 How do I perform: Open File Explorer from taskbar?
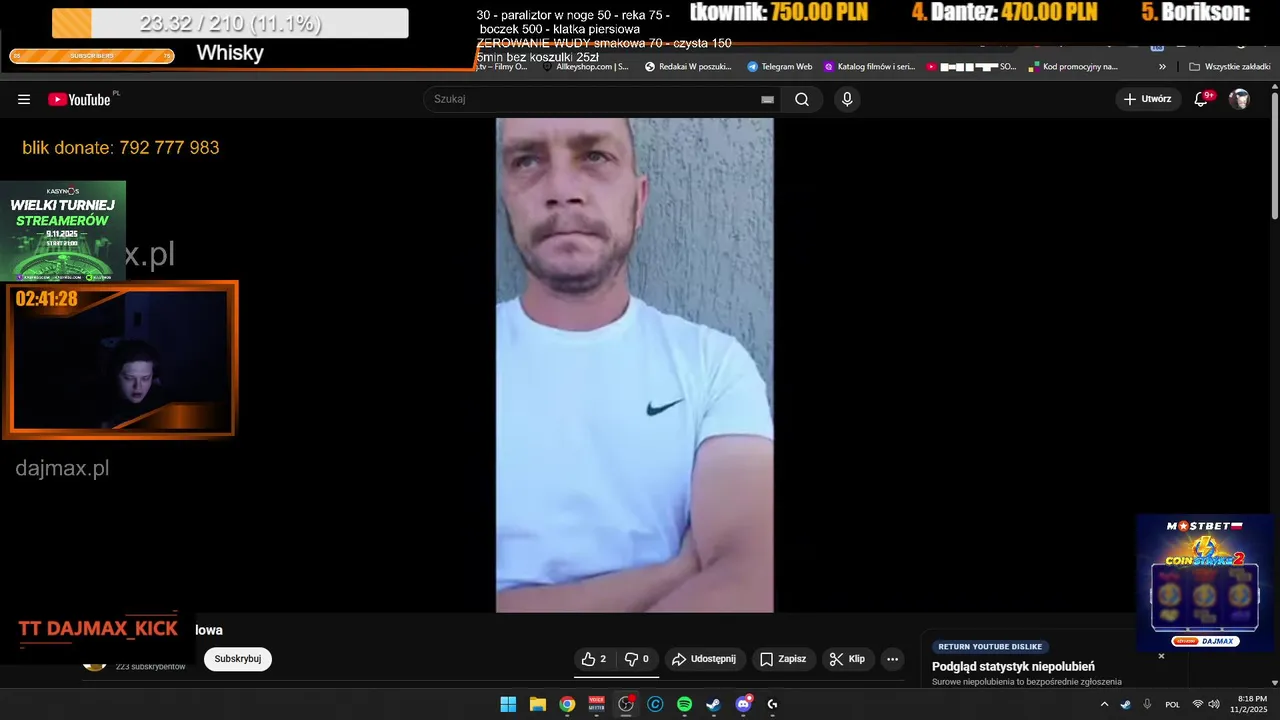coord(538,704)
